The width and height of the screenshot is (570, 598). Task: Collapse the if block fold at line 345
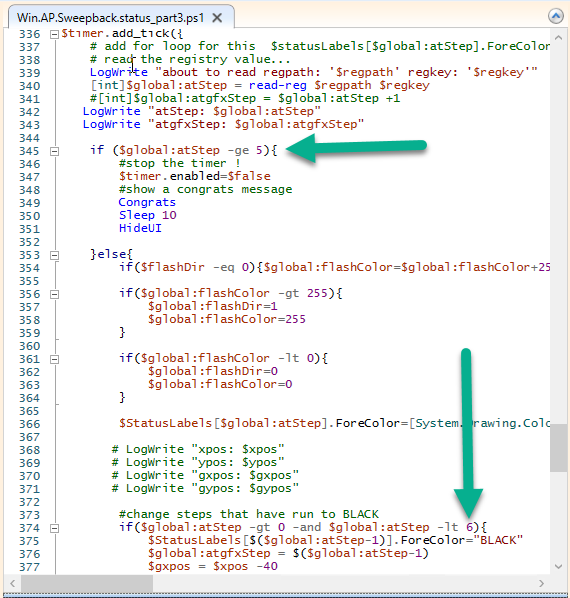pyautogui.click(x=55, y=151)
